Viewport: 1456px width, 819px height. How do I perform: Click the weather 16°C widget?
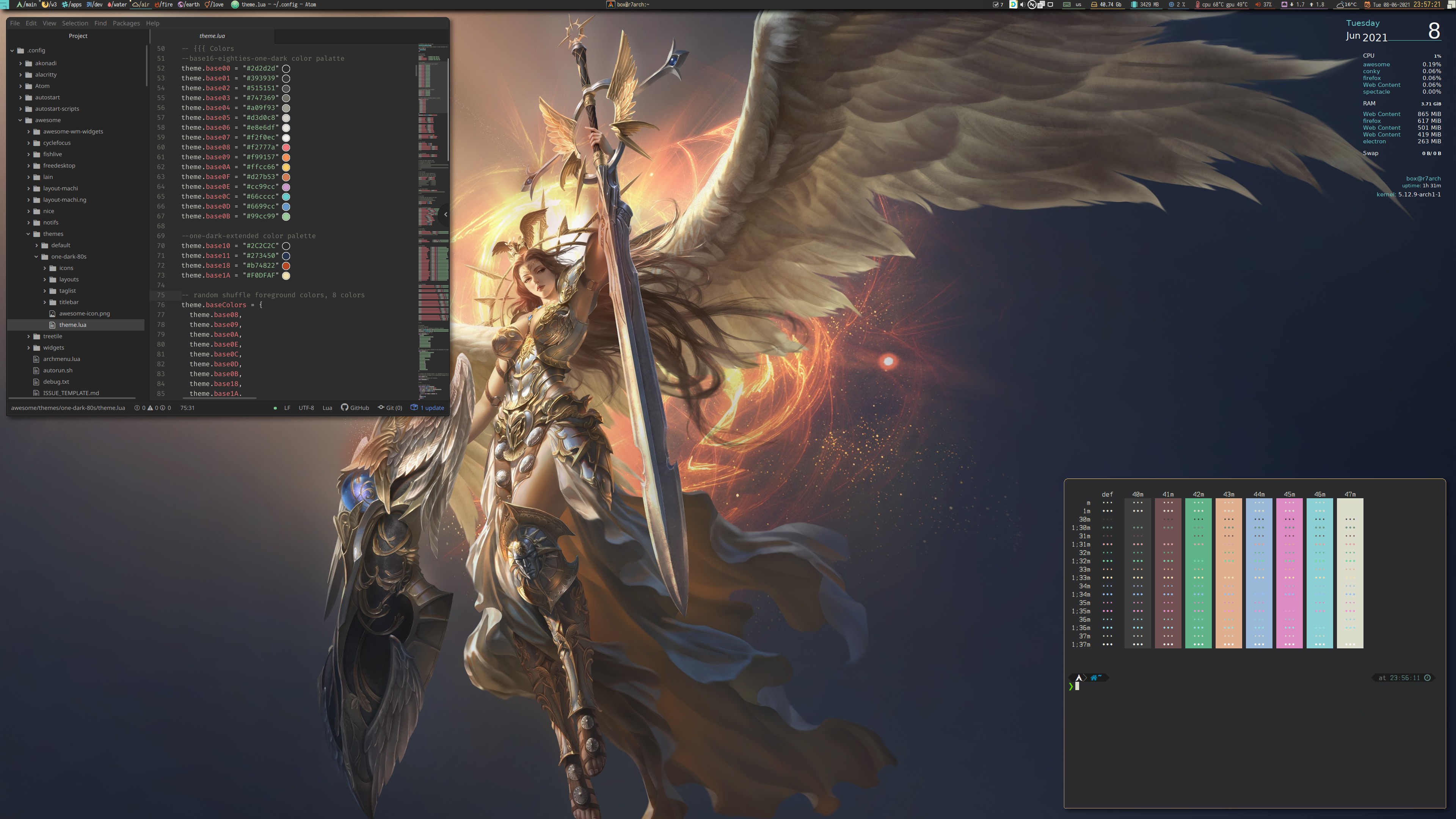click(1346, 5)
